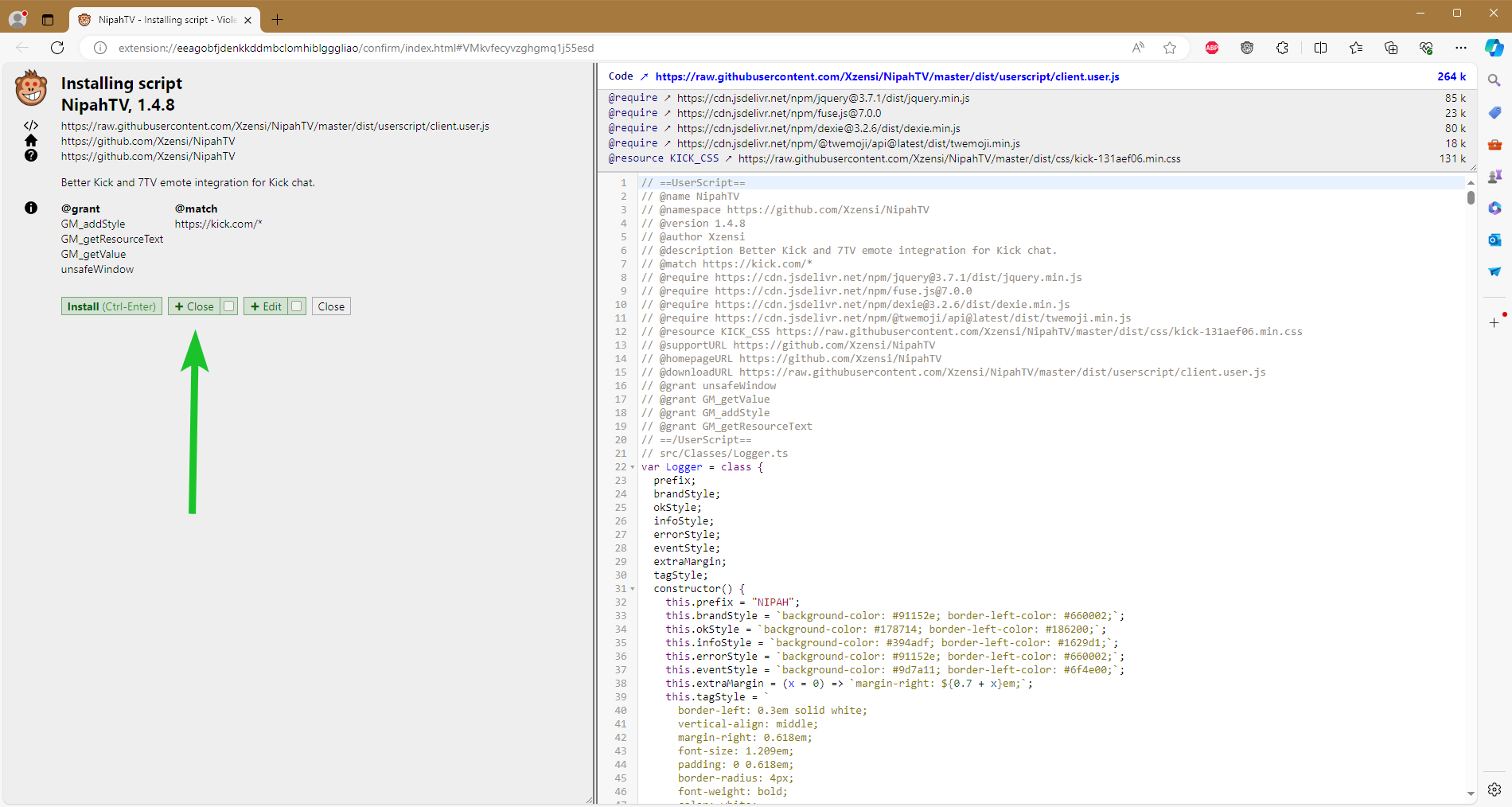Click the + Edit install button
This screenshot has height=807, width=1512.
tap(266, 306)
